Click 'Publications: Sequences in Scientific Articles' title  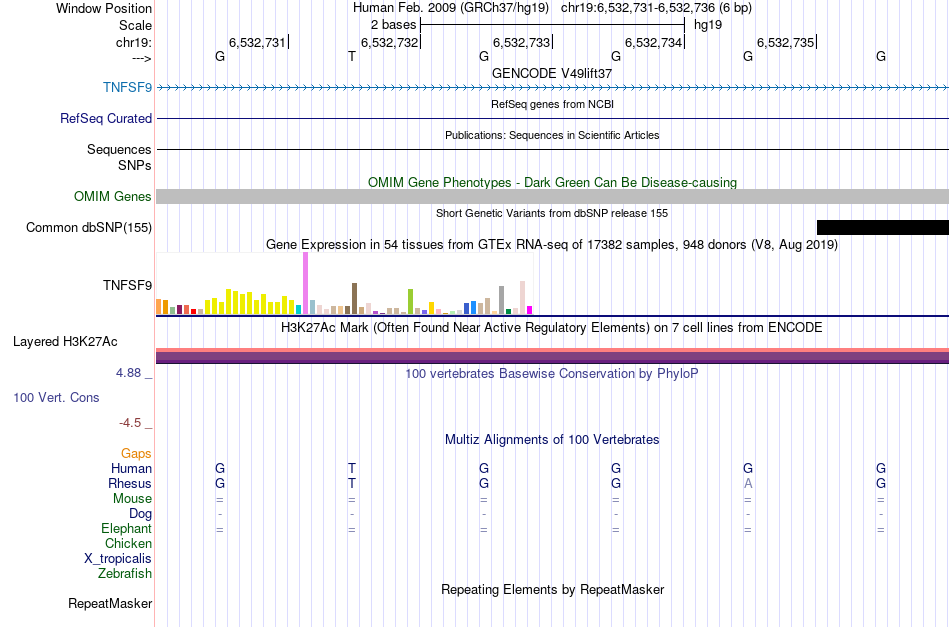(x=552, y=135)
